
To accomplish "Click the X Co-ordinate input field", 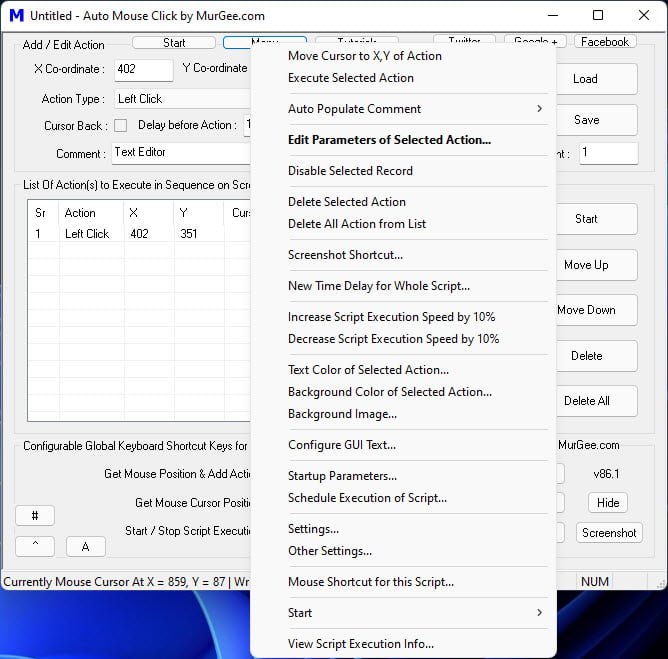I will 144,69.
